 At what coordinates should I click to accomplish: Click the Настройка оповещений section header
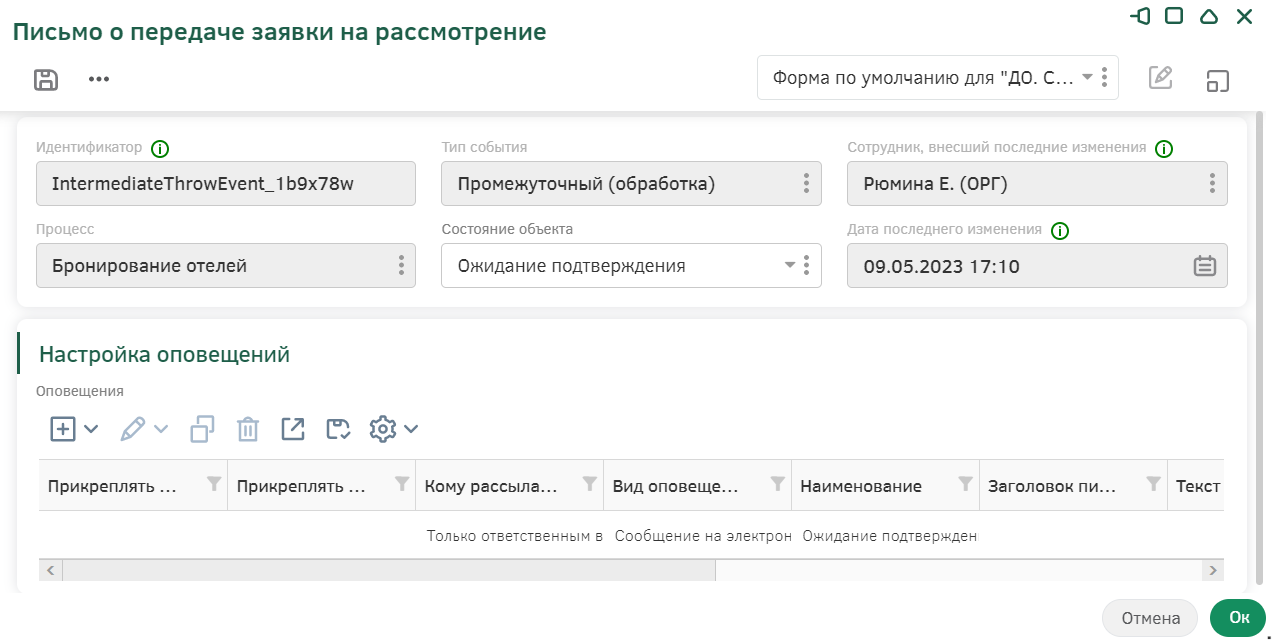(164, 354)
